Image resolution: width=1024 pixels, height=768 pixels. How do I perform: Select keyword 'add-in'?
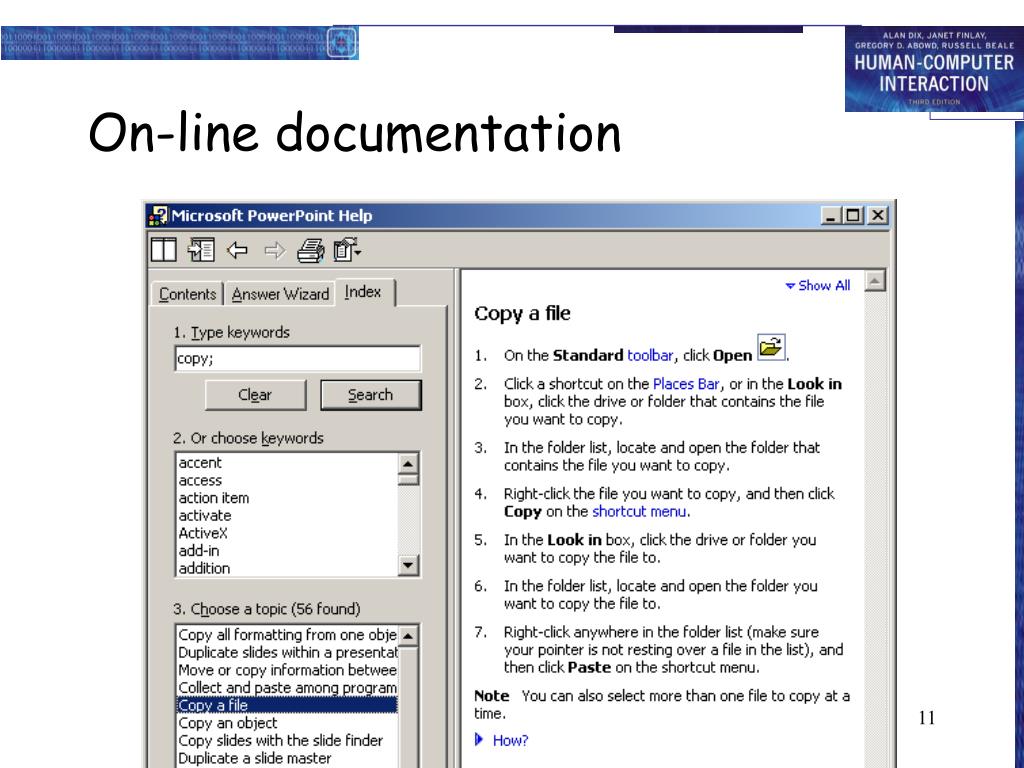[287, 551]
